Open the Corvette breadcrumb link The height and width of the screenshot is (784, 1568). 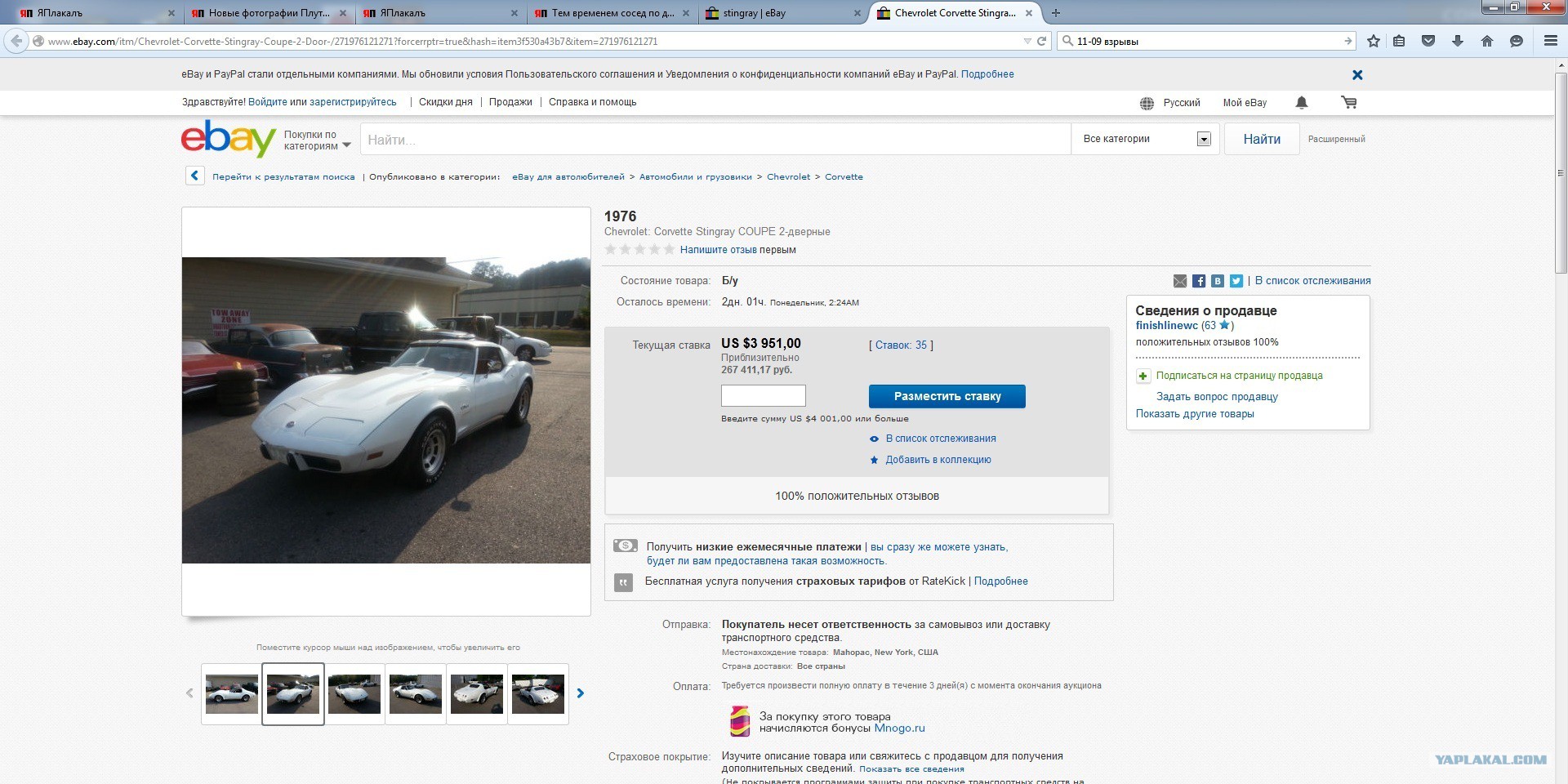[844, 176]
